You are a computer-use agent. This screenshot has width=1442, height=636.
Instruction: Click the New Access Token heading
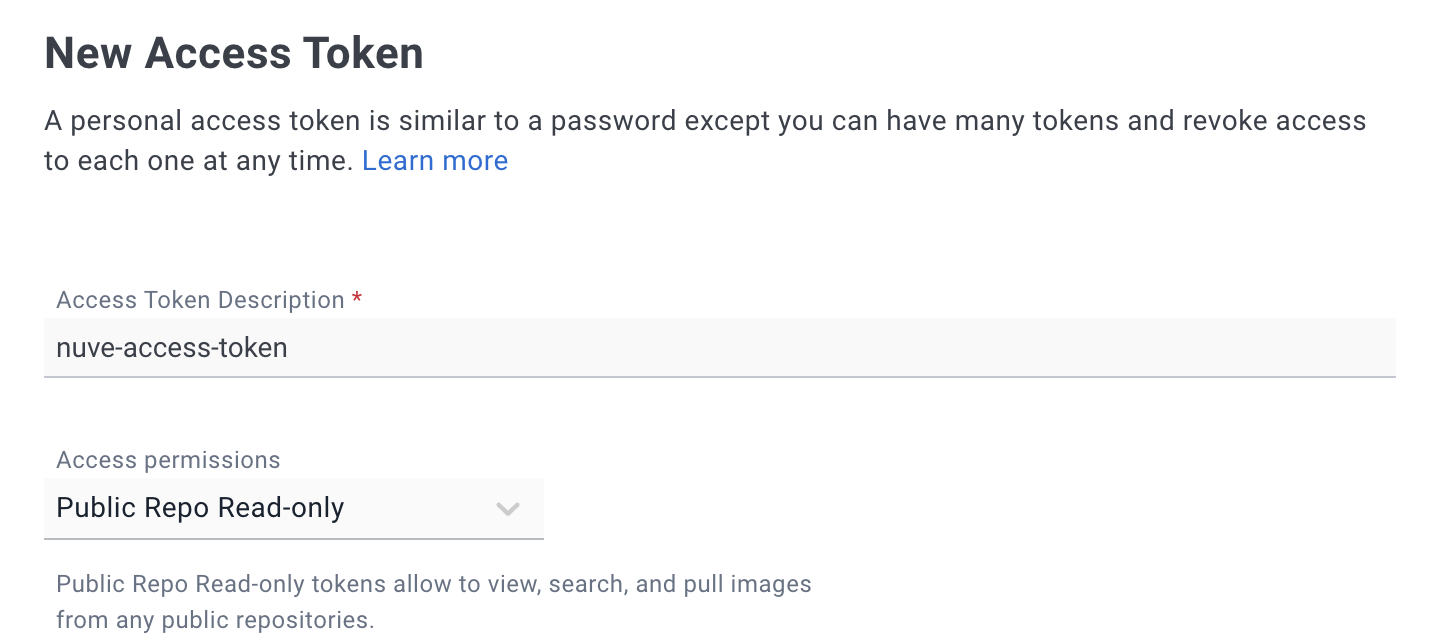(234, 53)
